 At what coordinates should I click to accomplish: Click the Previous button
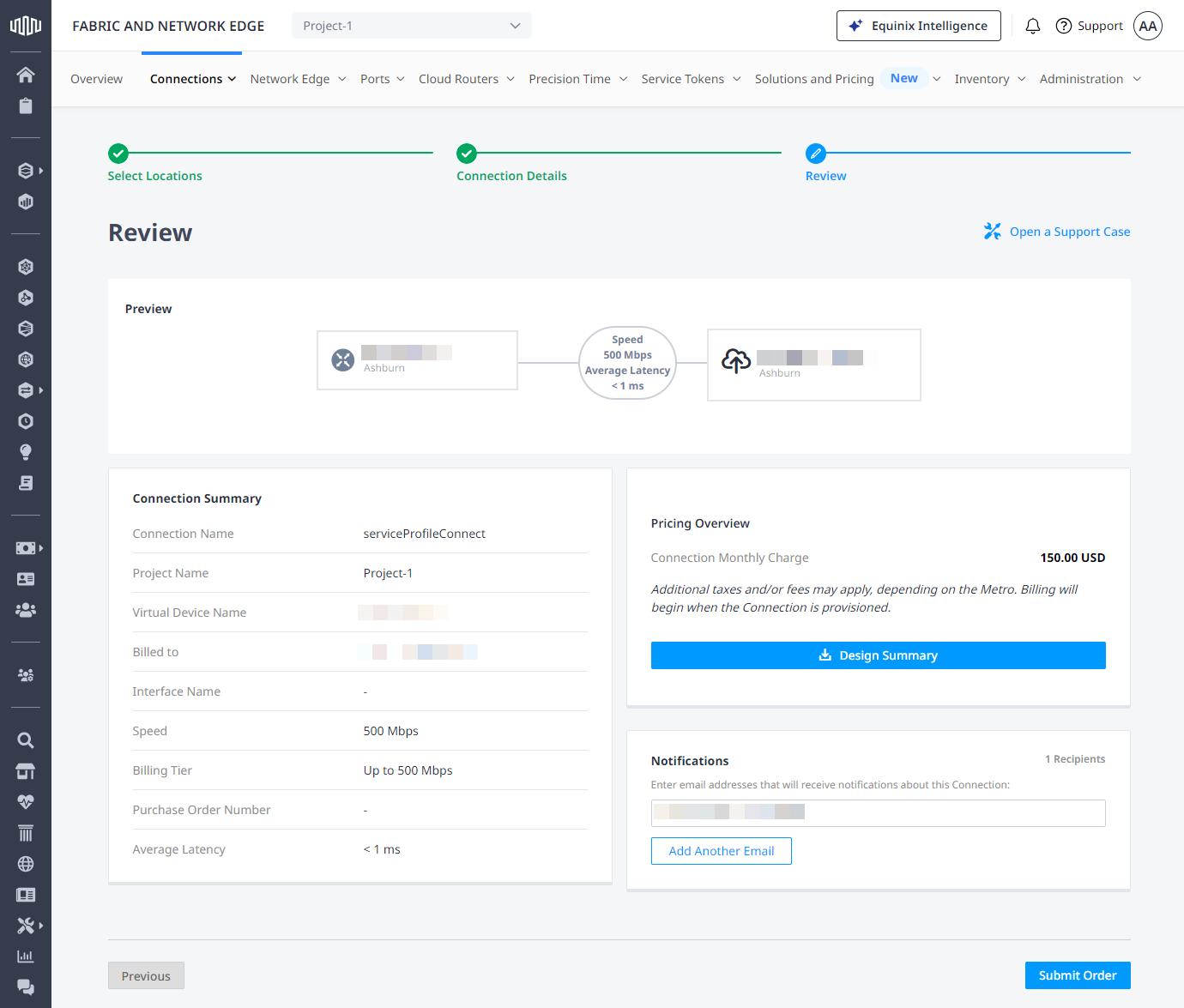point(146,975)
